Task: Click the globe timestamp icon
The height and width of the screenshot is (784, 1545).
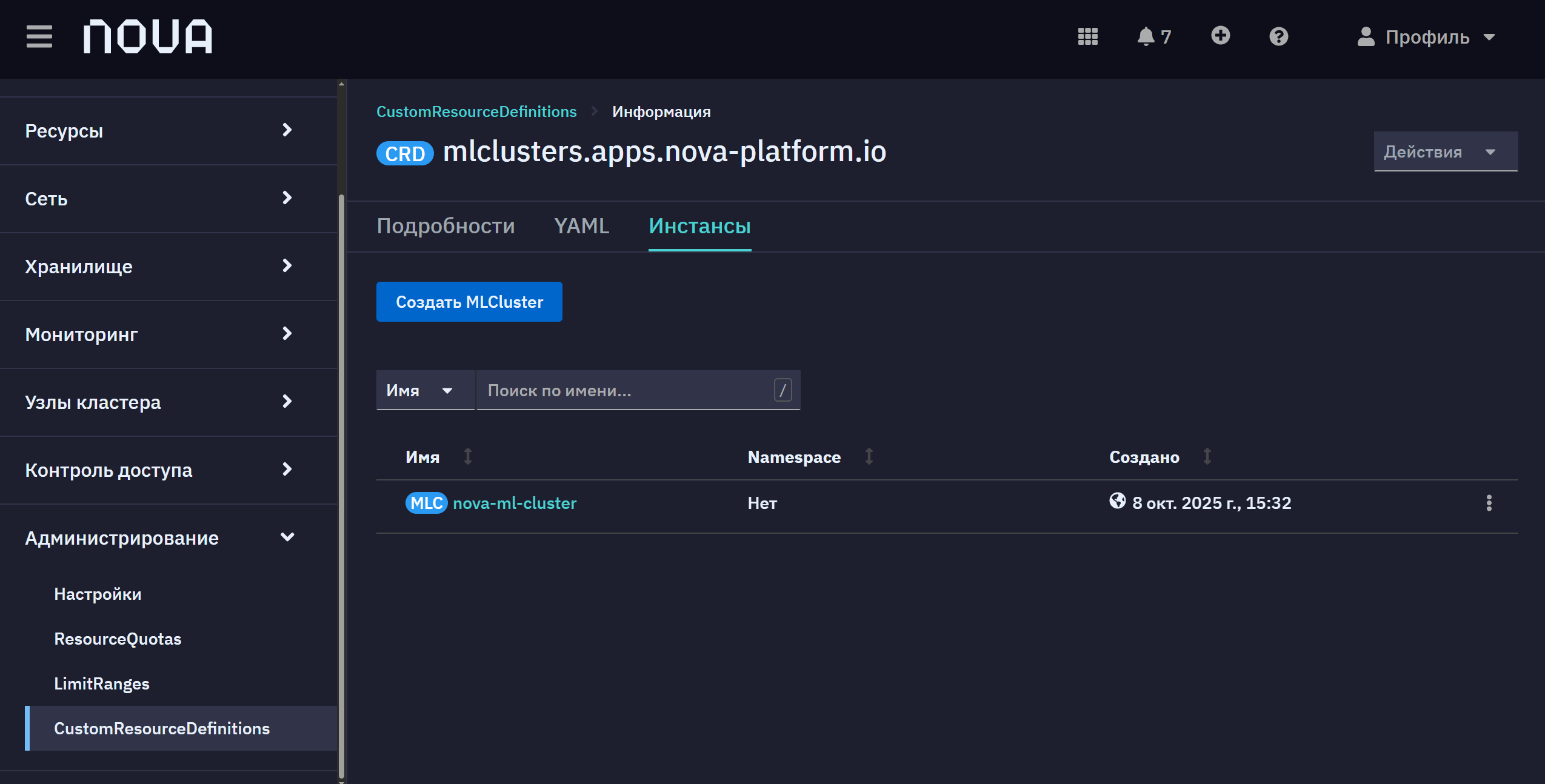Action: tap(1117, 500)
